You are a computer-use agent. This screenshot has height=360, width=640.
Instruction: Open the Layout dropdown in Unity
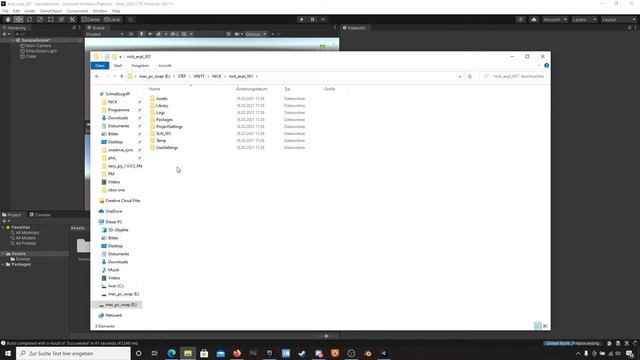tap(618, 20)
